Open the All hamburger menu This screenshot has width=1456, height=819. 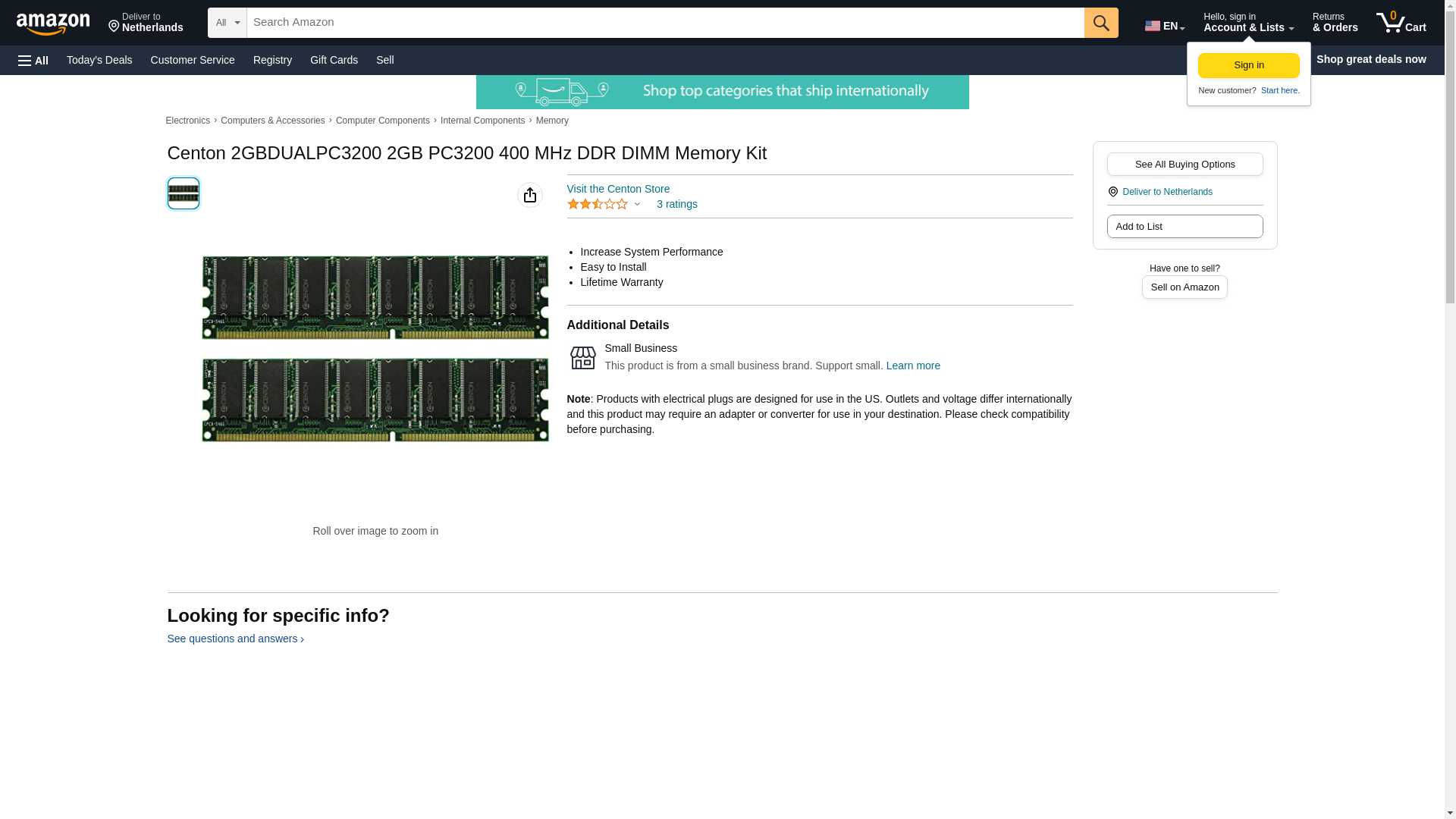point(33,61)
